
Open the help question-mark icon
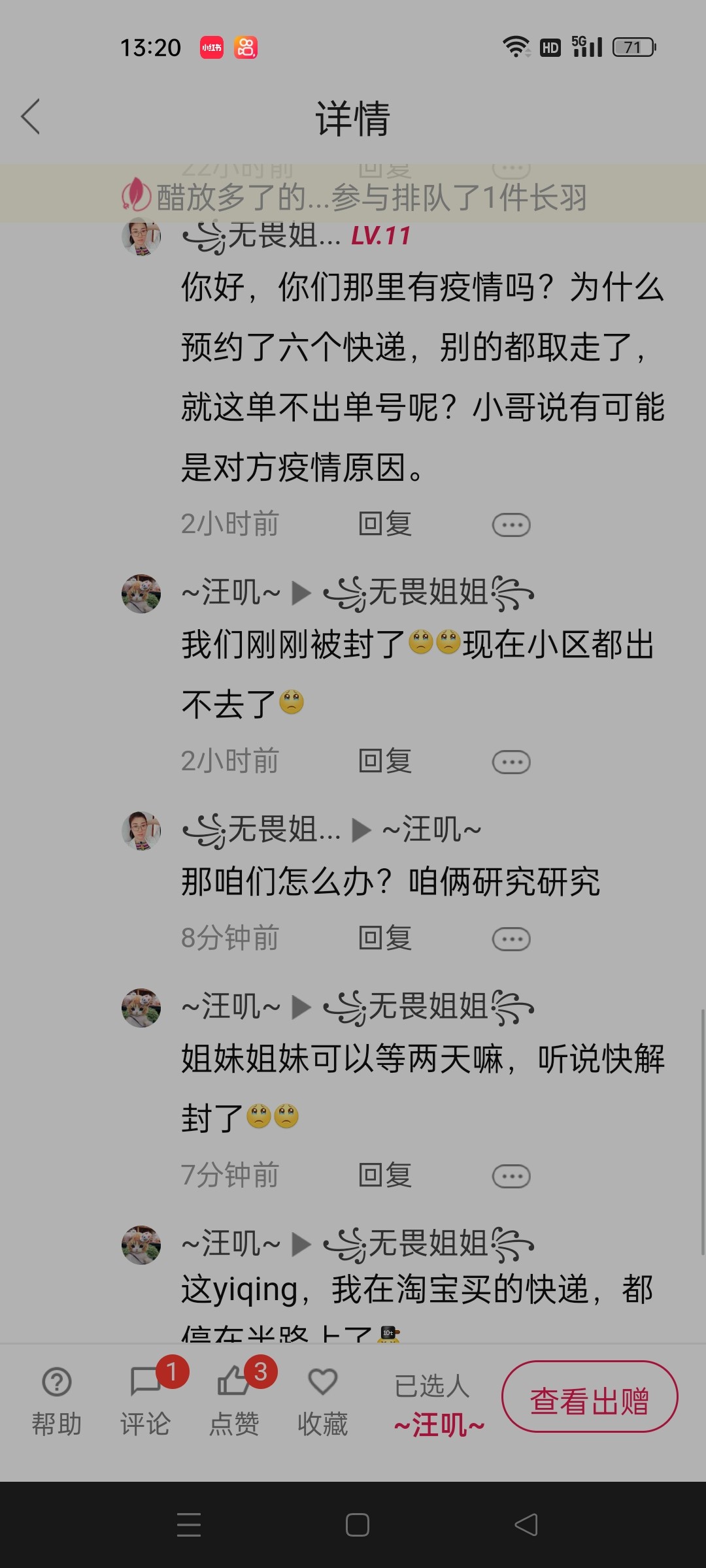coord(57,1382)
